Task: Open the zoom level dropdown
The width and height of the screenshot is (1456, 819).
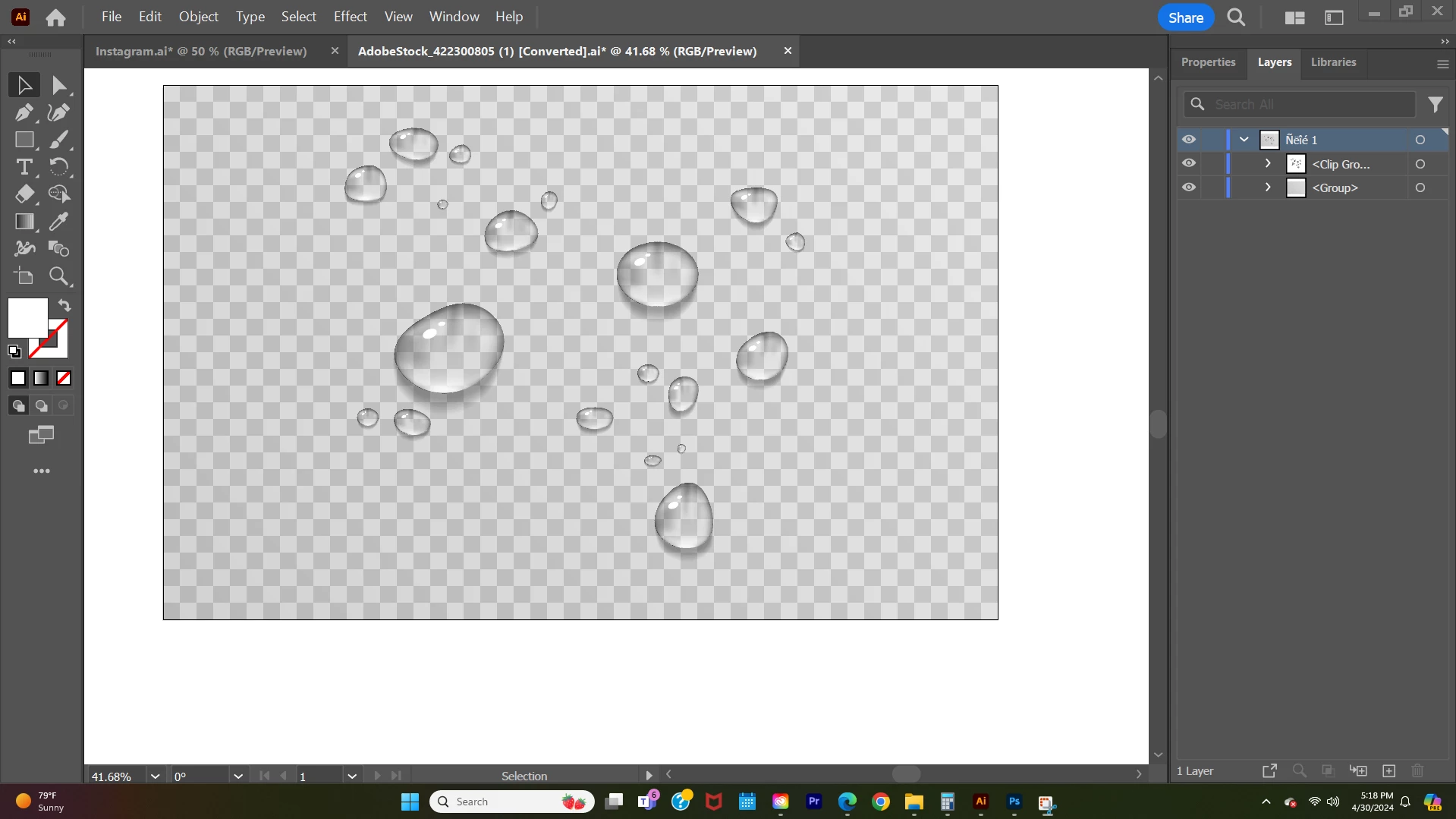Action: tap(155, 776)
